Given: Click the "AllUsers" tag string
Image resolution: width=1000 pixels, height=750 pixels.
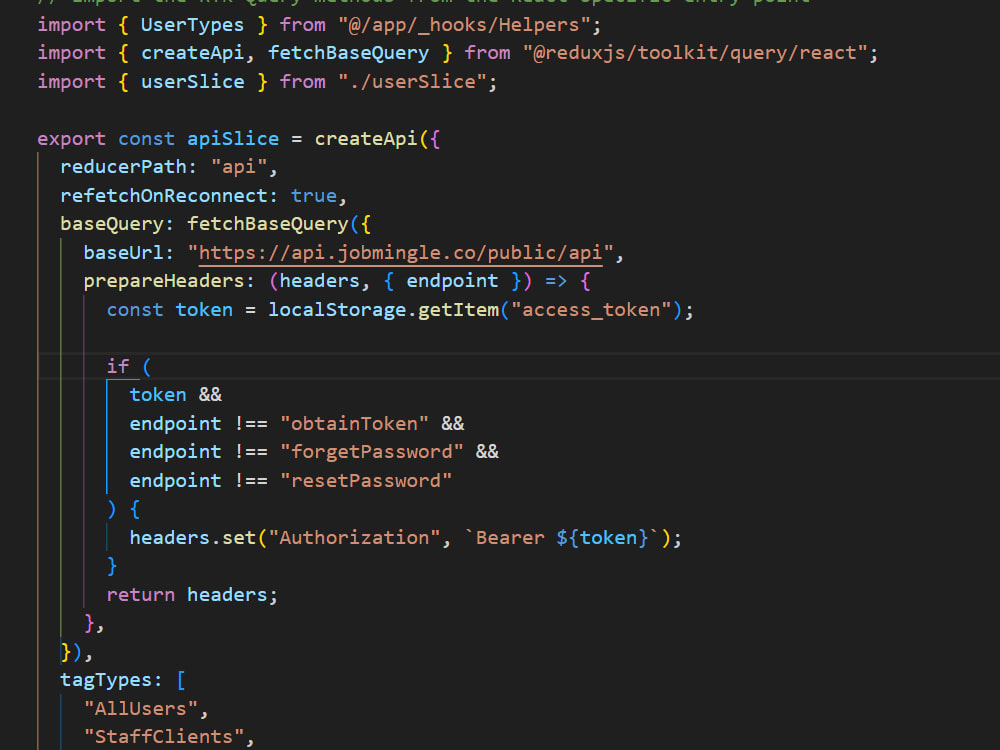Looking at the screenshot, I should pos(140,709).
